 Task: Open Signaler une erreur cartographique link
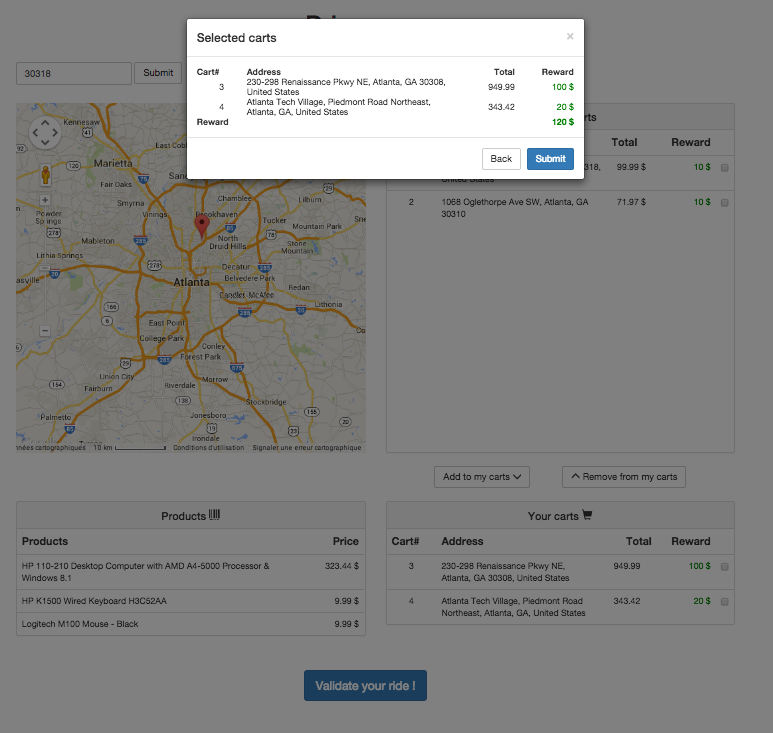[x=307, y=448]
